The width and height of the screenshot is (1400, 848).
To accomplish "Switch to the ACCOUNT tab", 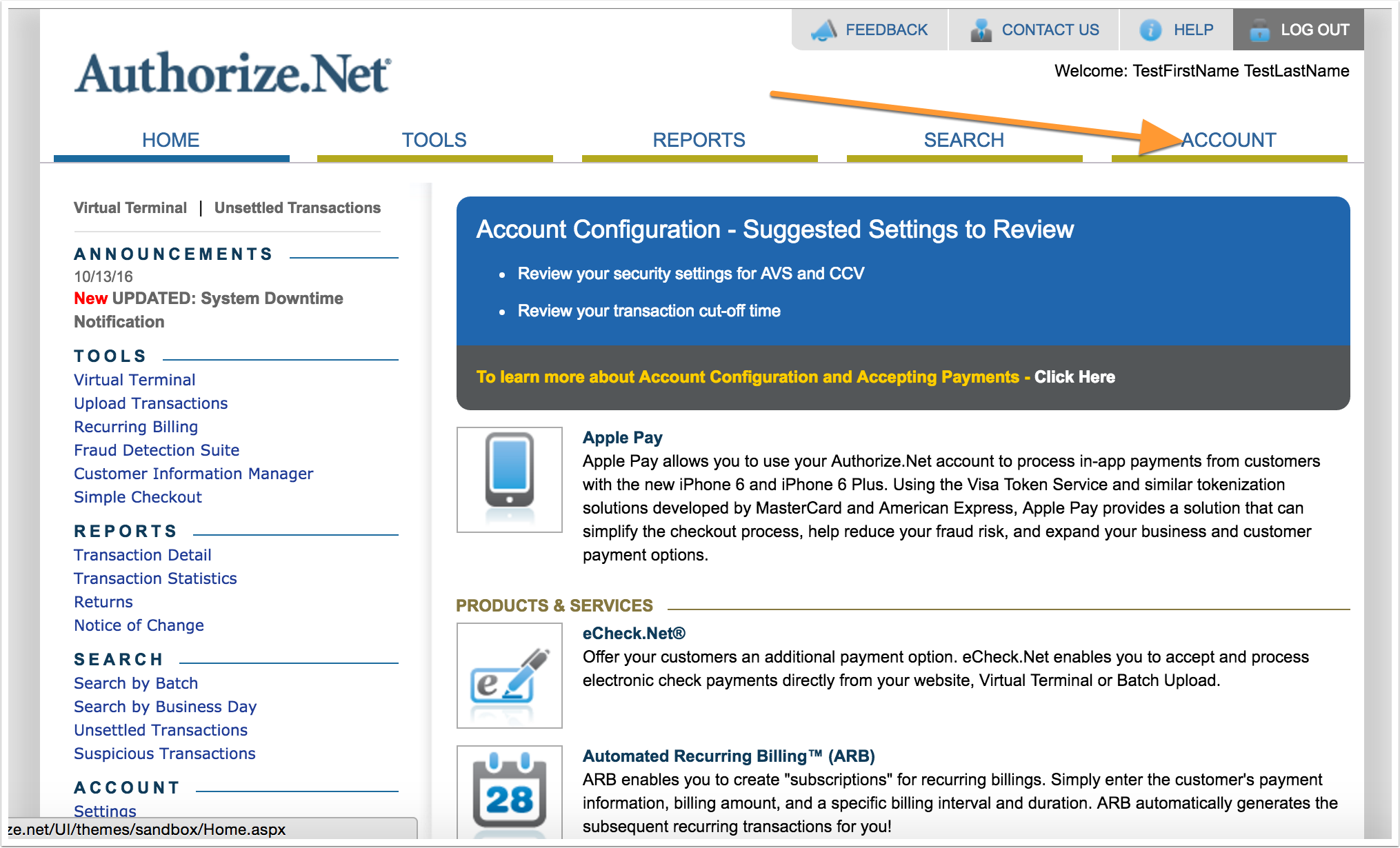I will (x=1229, y=140).
